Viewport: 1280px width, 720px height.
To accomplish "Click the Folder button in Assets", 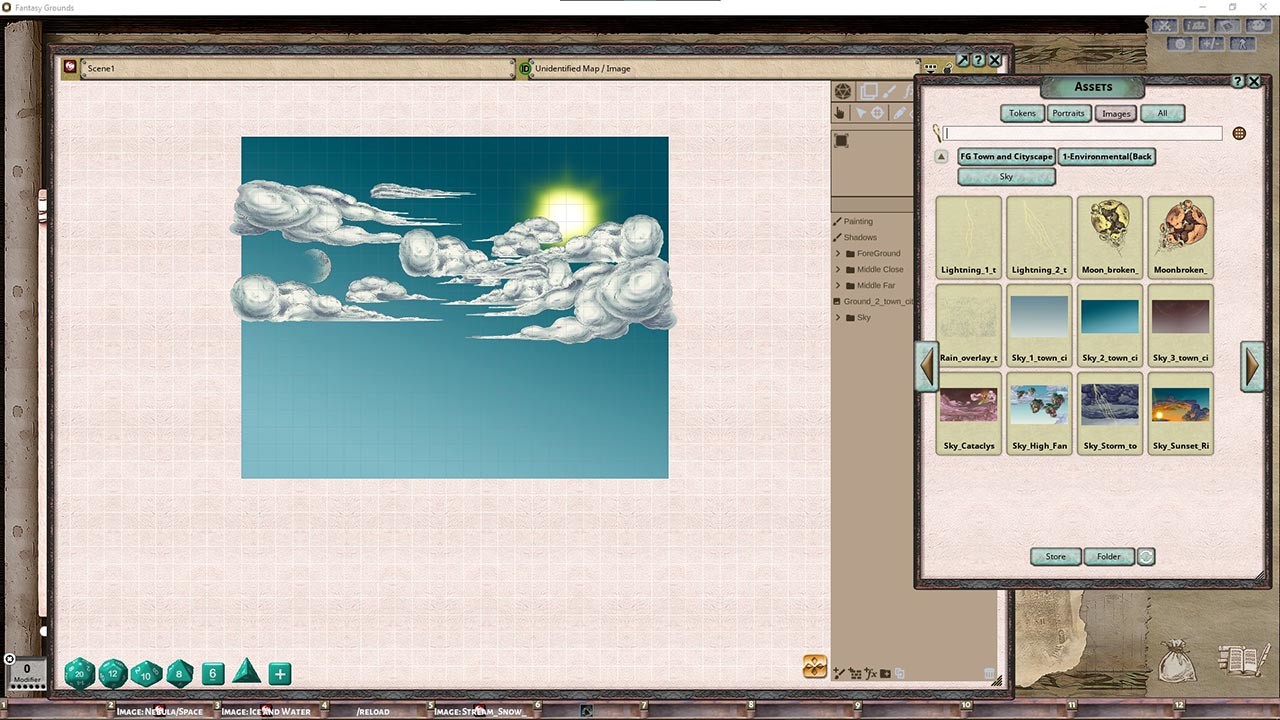I will pyautogui.click(x=1109, y=556).
